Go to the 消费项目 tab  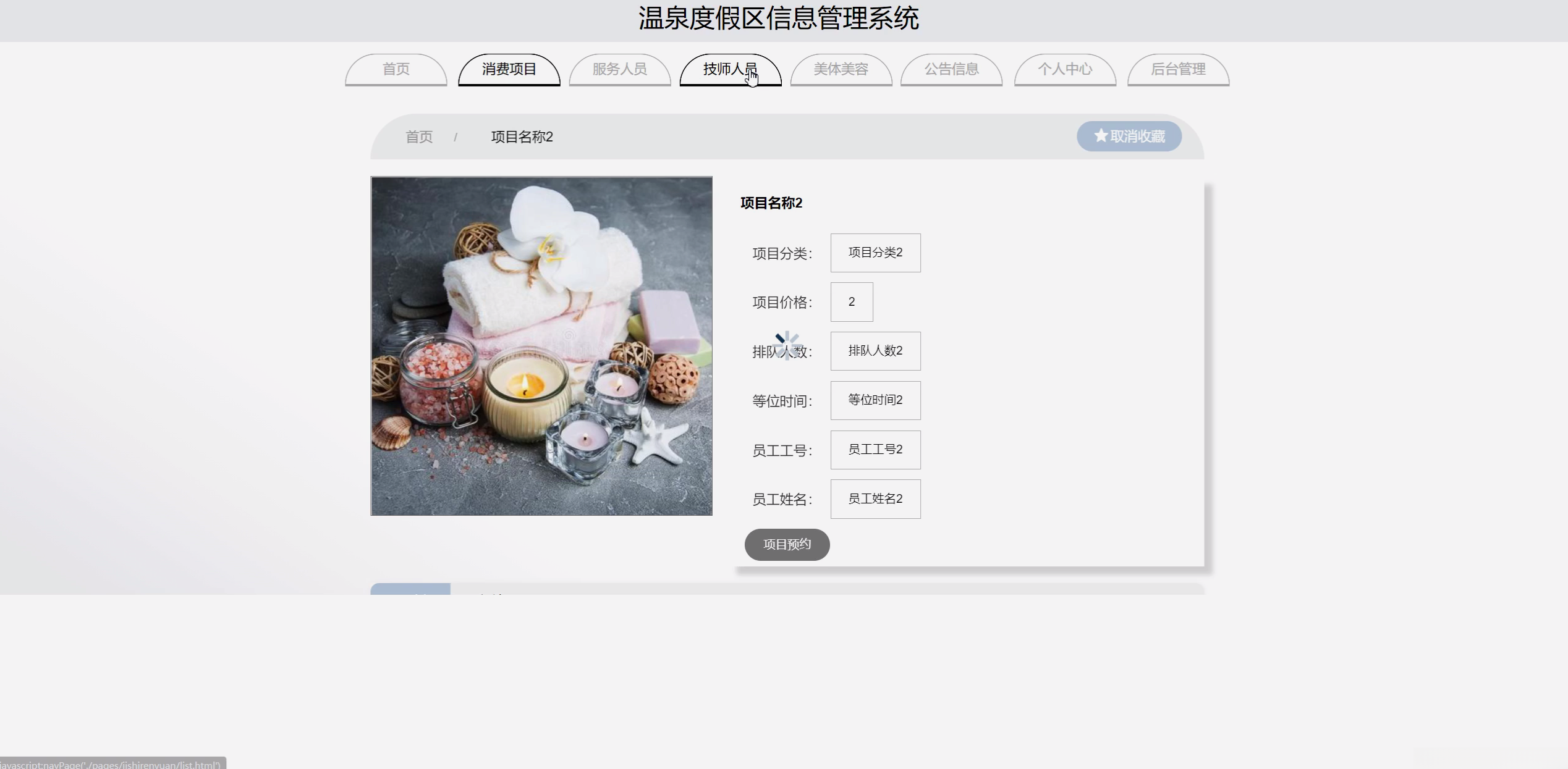[509, 69]
